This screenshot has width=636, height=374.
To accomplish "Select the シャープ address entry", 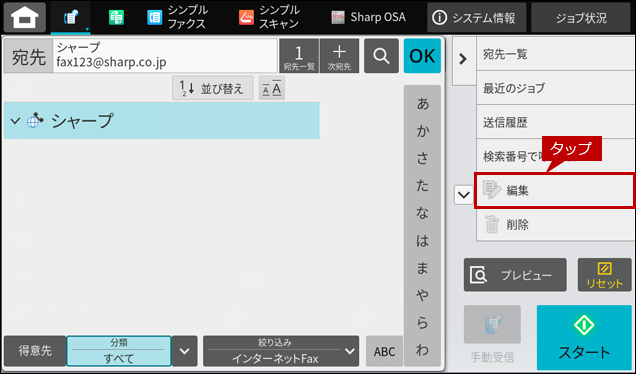I will click(161, 120).
